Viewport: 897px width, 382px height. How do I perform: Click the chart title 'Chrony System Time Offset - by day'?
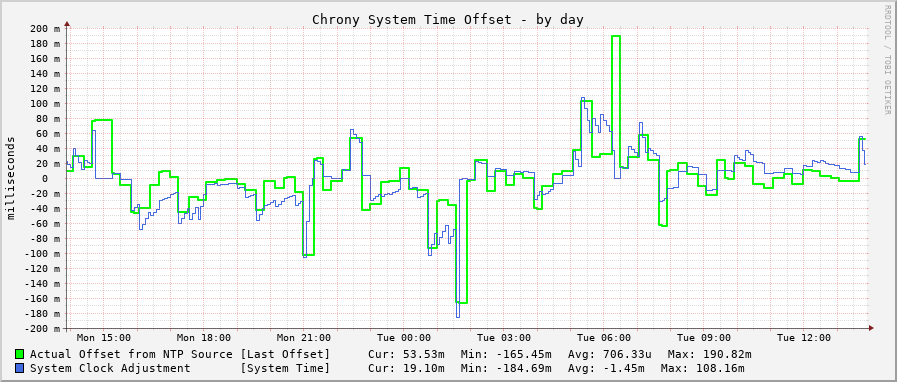coord(447,19)
